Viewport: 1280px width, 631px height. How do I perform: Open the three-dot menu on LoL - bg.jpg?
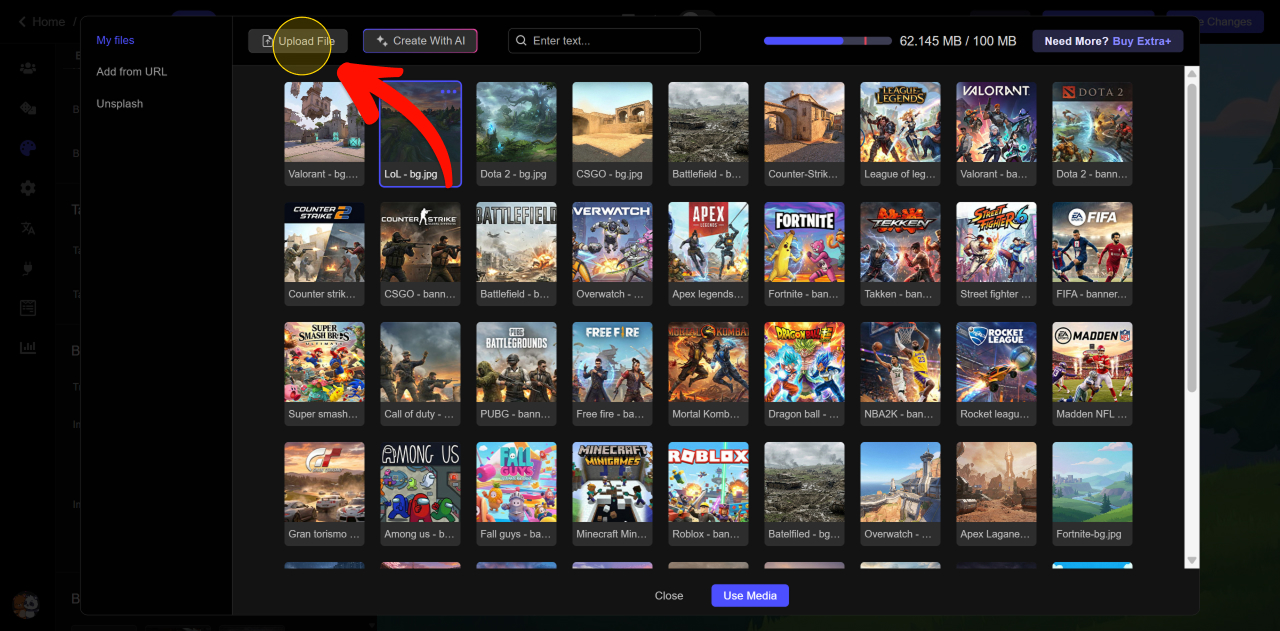pyautogui.click(x=448, y=92)
